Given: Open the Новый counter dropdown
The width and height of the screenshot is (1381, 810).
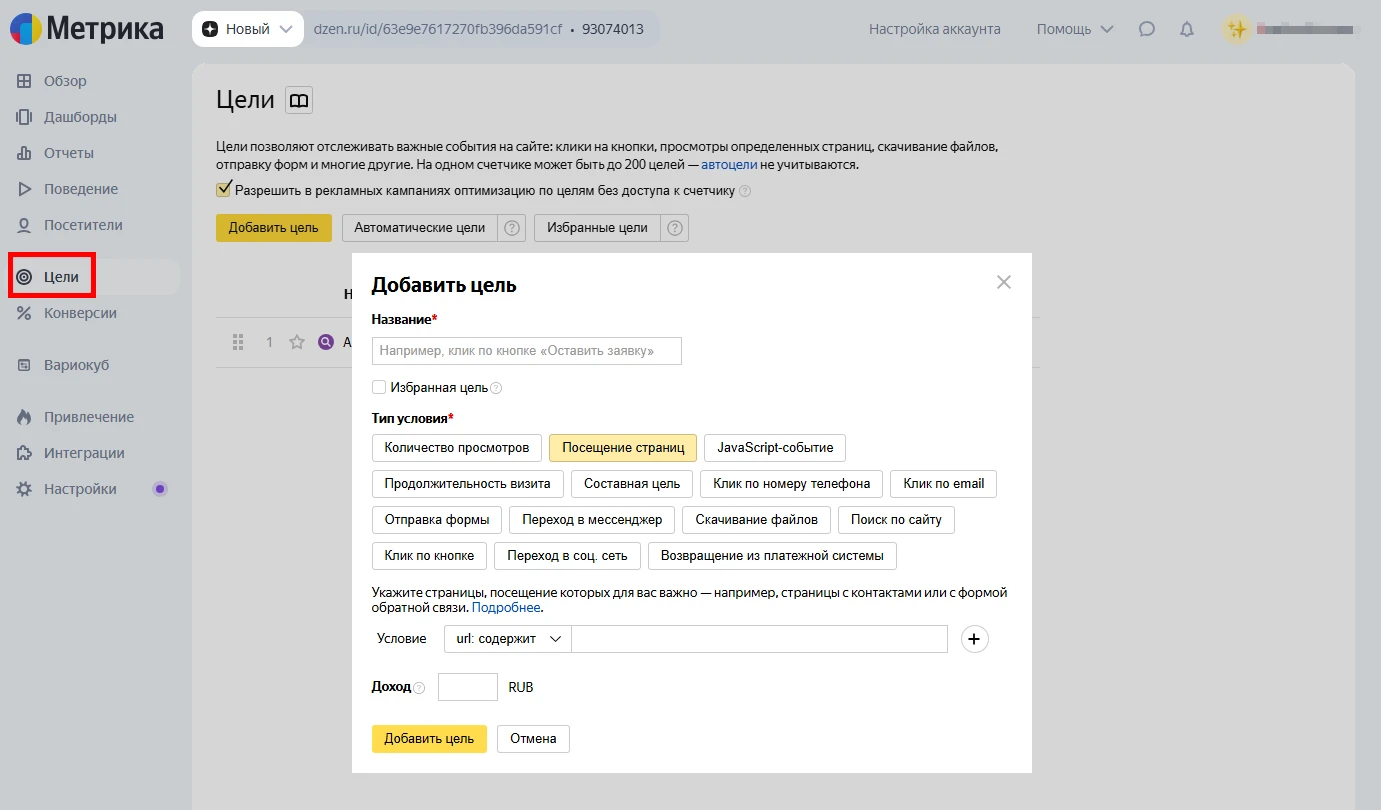Looking at the screenshot, I should tap(248, 29).
